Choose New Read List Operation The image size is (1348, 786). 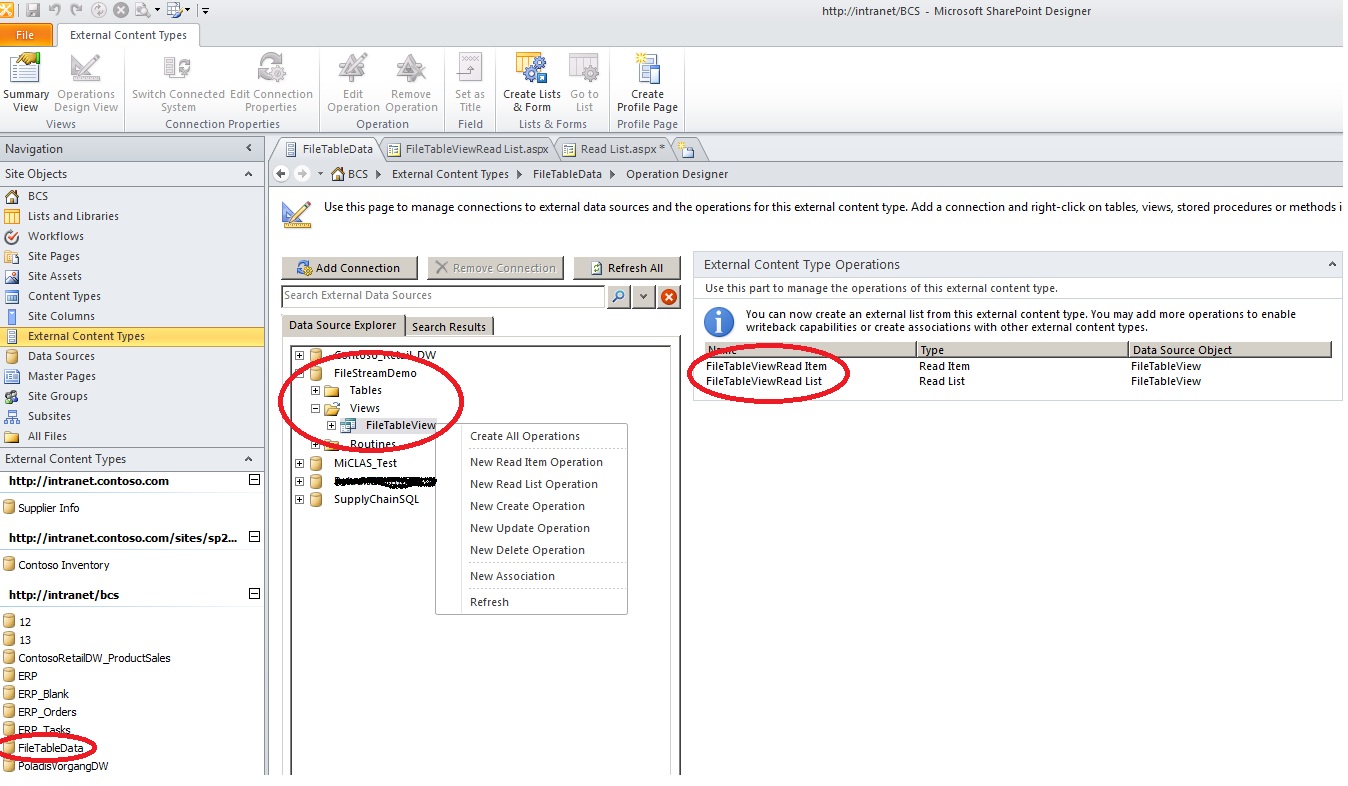[534, 484]
